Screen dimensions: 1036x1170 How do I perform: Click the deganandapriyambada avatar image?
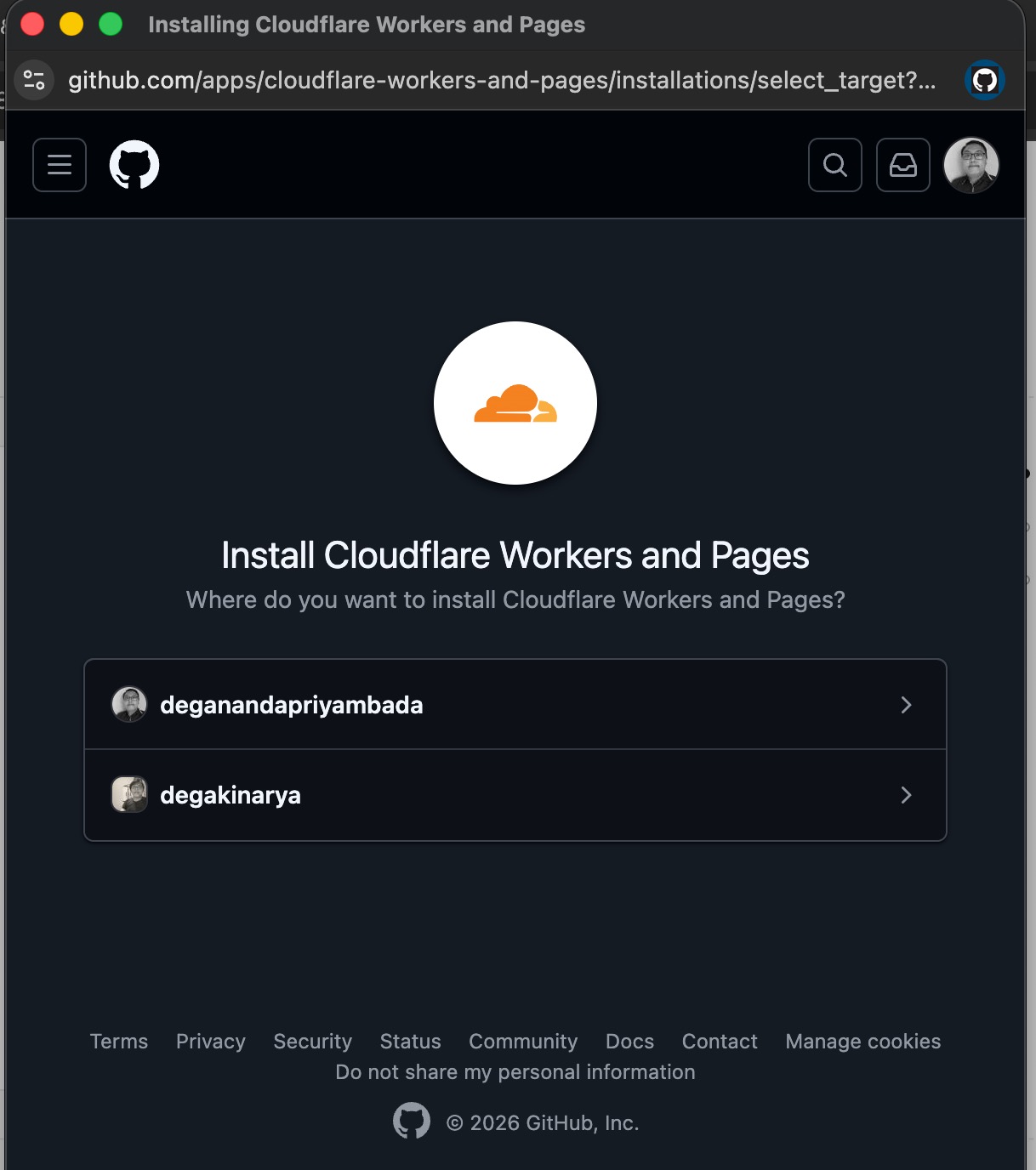pyautogui.click(x=129, y=705)
